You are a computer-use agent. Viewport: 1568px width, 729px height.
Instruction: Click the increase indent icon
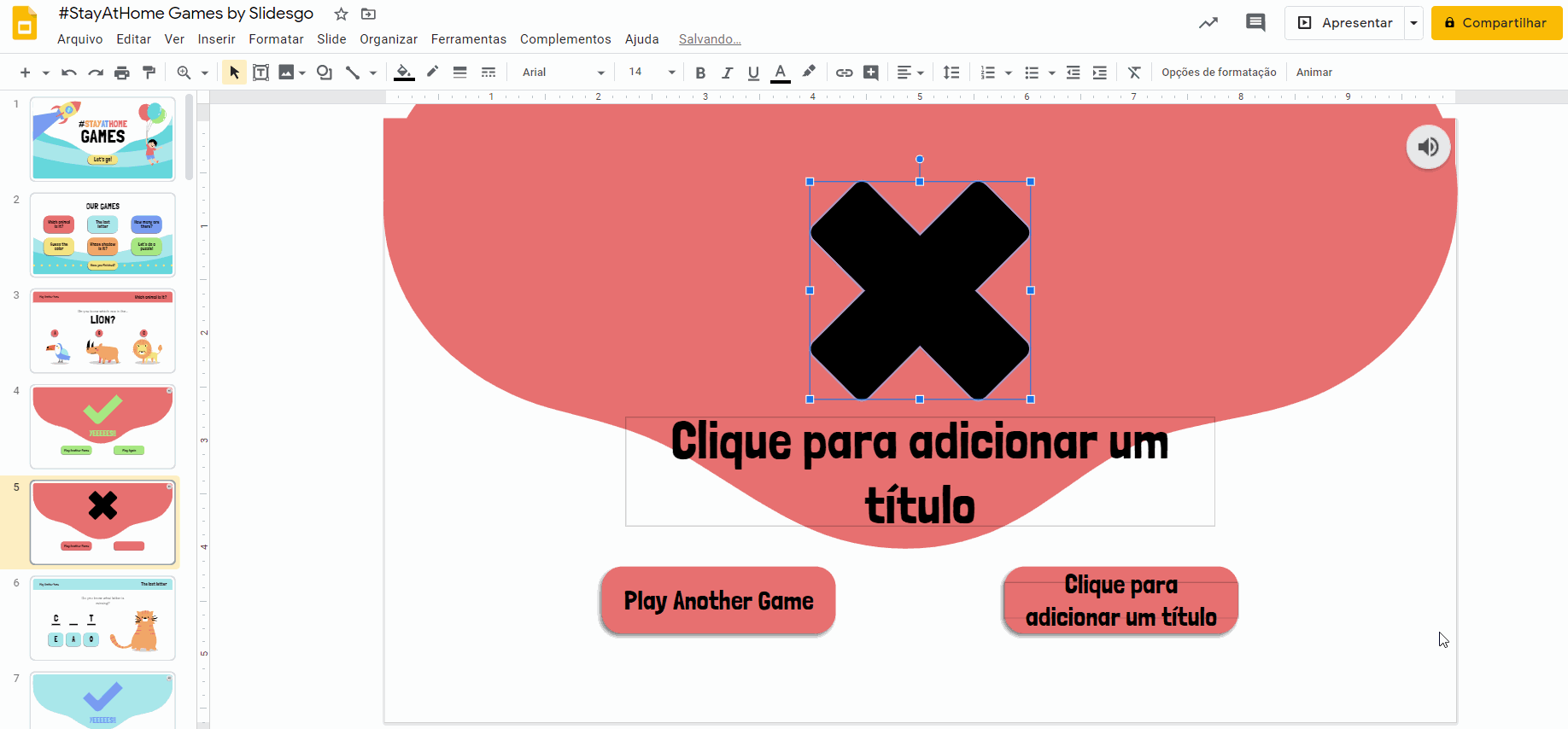(1100, 73)
